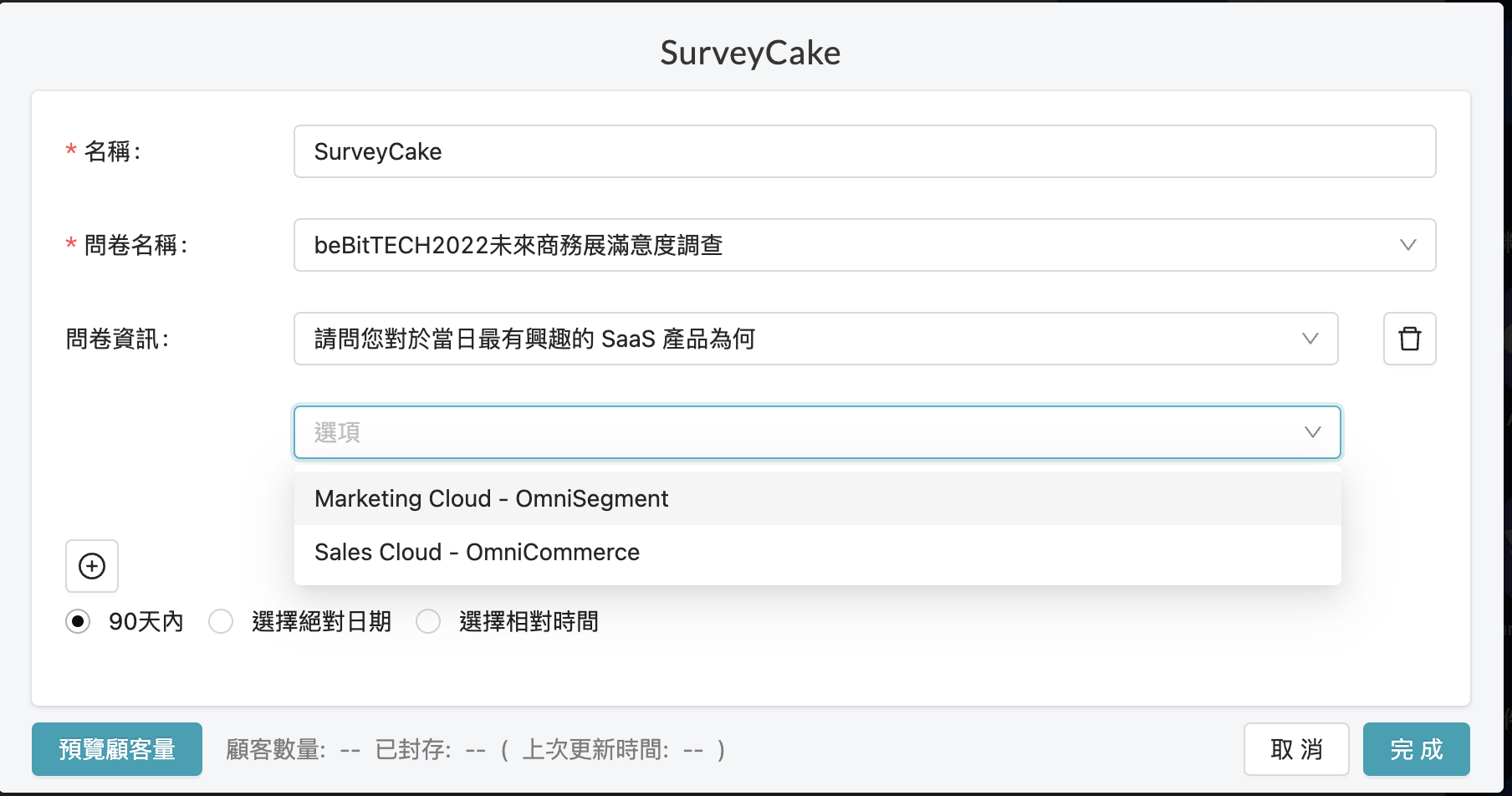Click the chevron beside the SaaS question field

(1310, 339)
